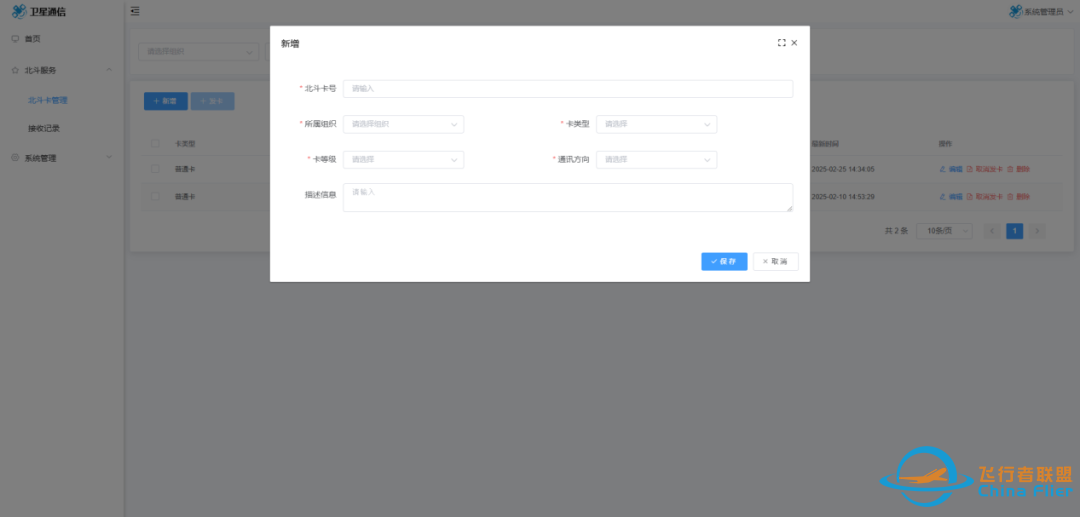The image size is (1080, 517).
Task: Open the 卡类型 dropdown
Action: (656, 125)
